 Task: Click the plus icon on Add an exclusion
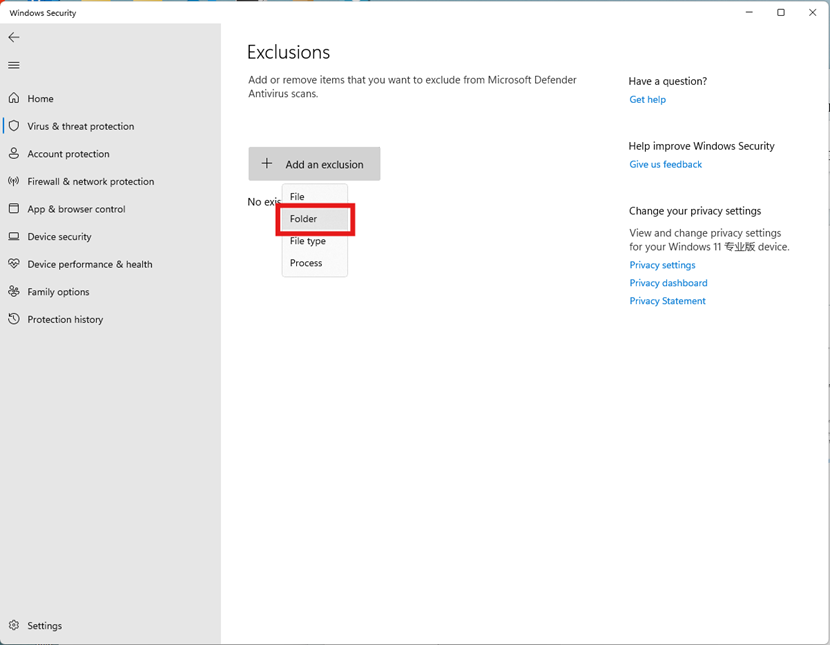tap(267, 163)
